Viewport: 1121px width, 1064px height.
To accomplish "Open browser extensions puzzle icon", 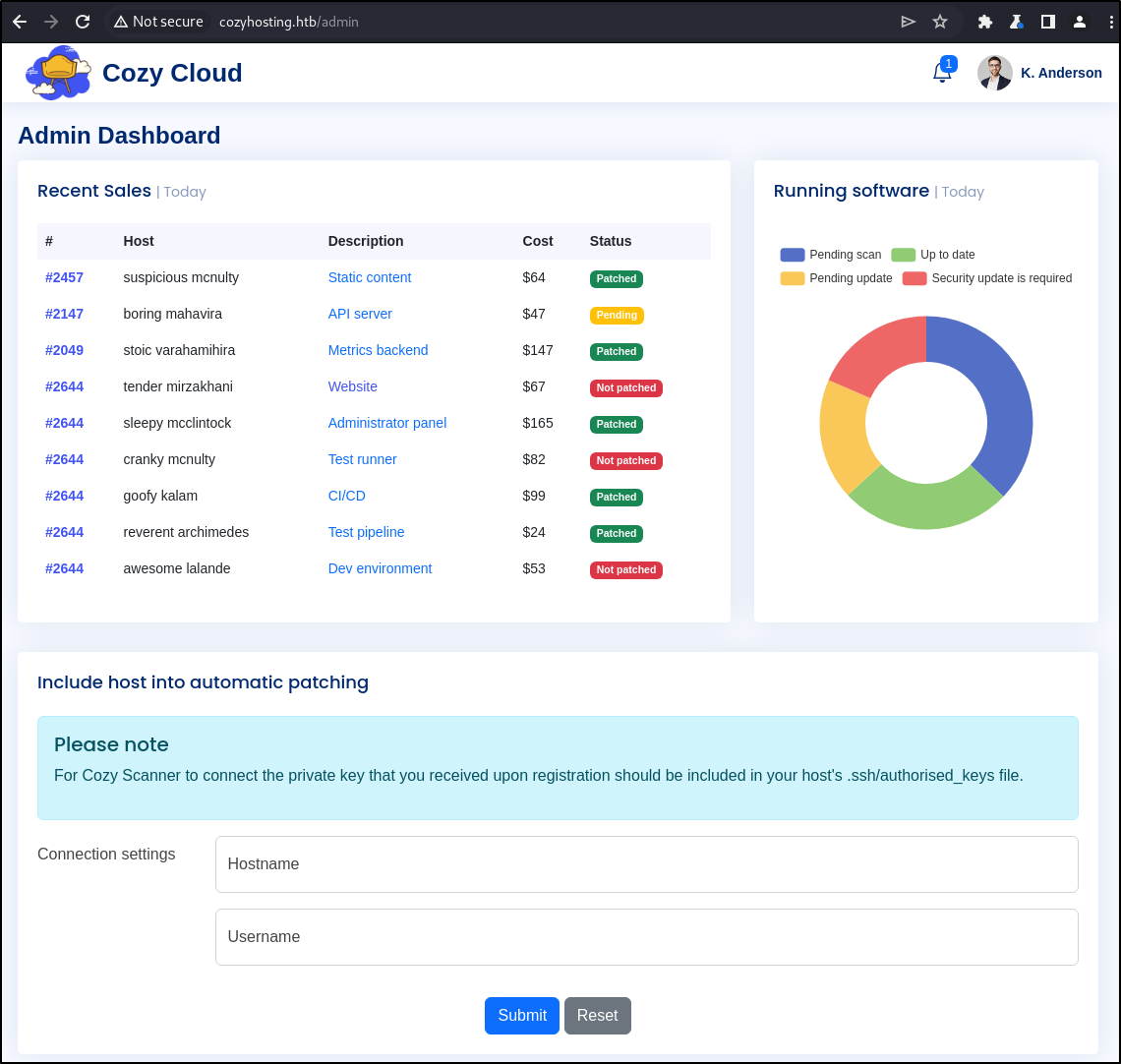I will [x=984, y=22].
